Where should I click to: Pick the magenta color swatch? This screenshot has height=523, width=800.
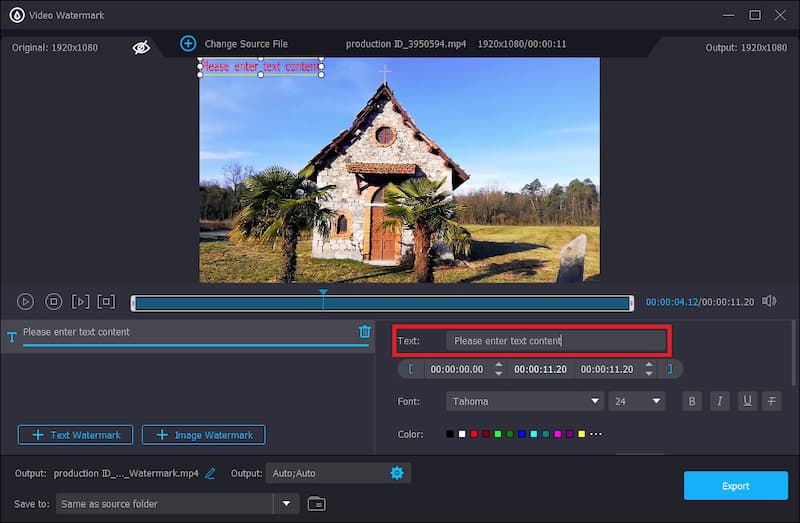point(558,434)
